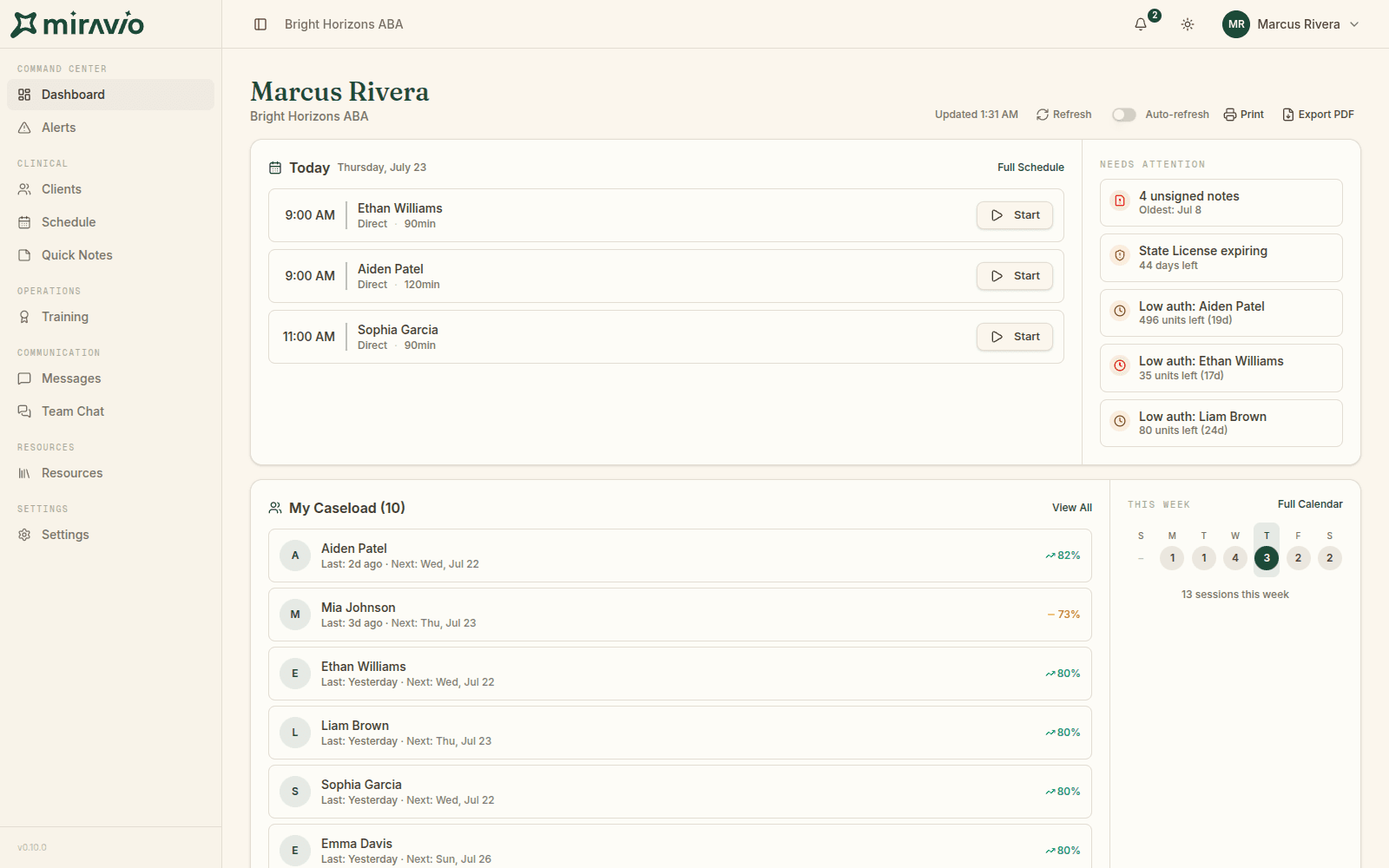Screen dimensions: 1389x868
Task: Export the dashboard as PDF
Action: pyautogui.click(x=1318, y=115)
